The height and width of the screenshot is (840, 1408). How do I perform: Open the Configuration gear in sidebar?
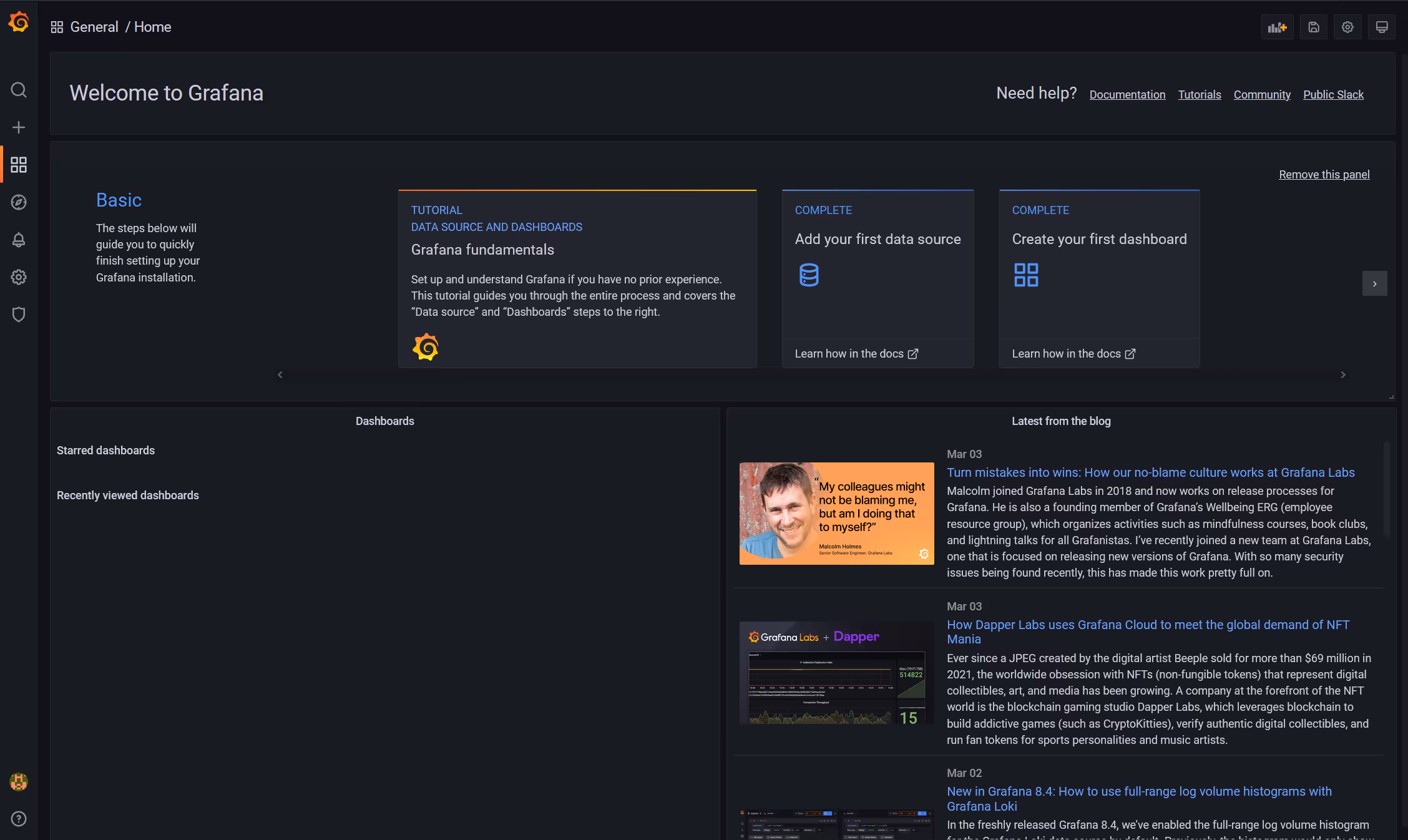click(19, 277)
